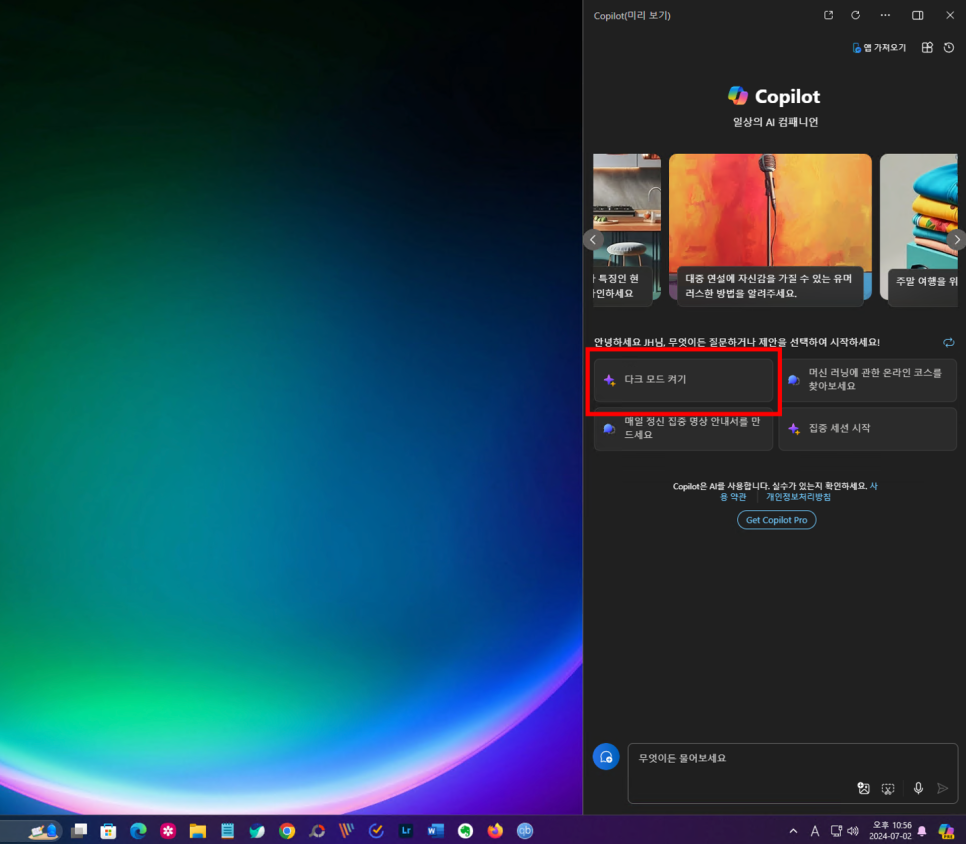Close the Copilot panel
966x844 pixels.
point(950,15)
